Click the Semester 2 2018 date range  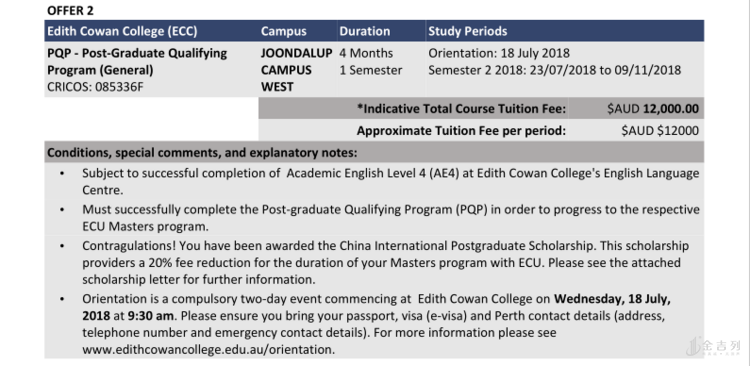(x=554, y=70)
